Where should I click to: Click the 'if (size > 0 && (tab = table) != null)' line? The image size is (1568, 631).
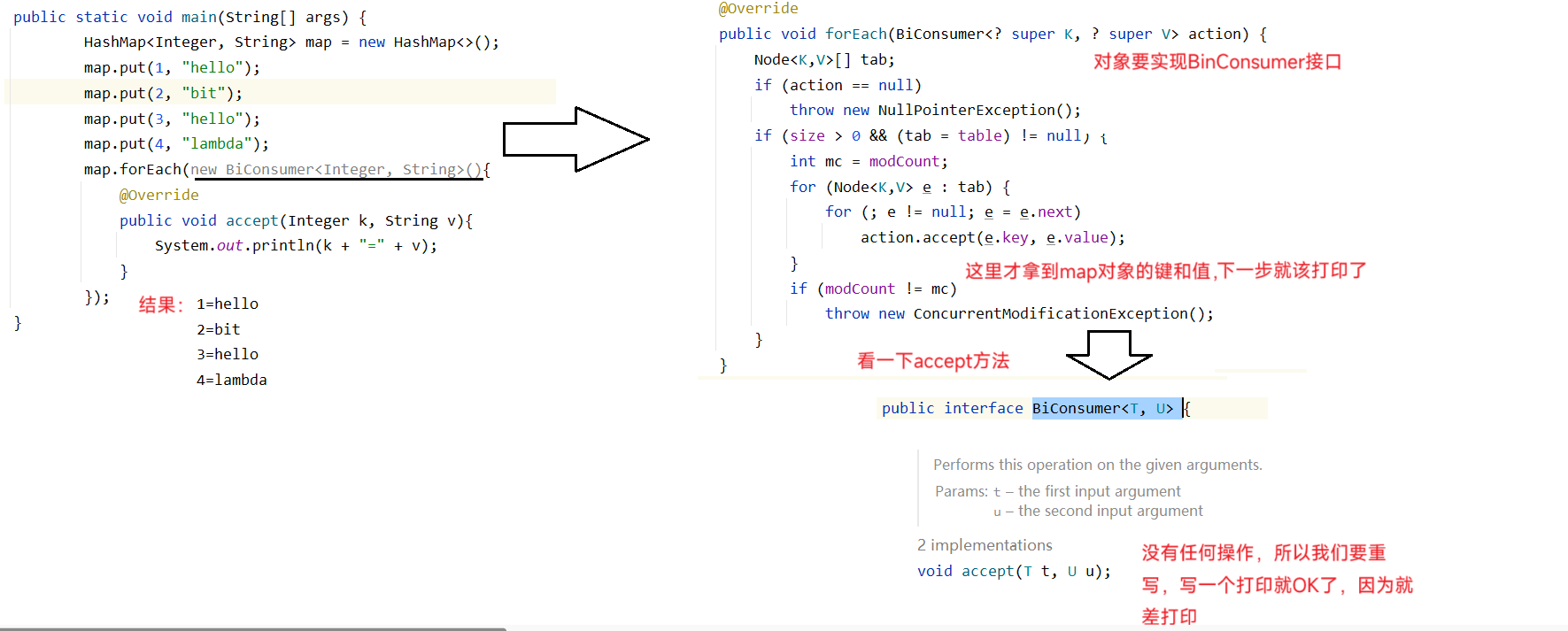(931, 136)
